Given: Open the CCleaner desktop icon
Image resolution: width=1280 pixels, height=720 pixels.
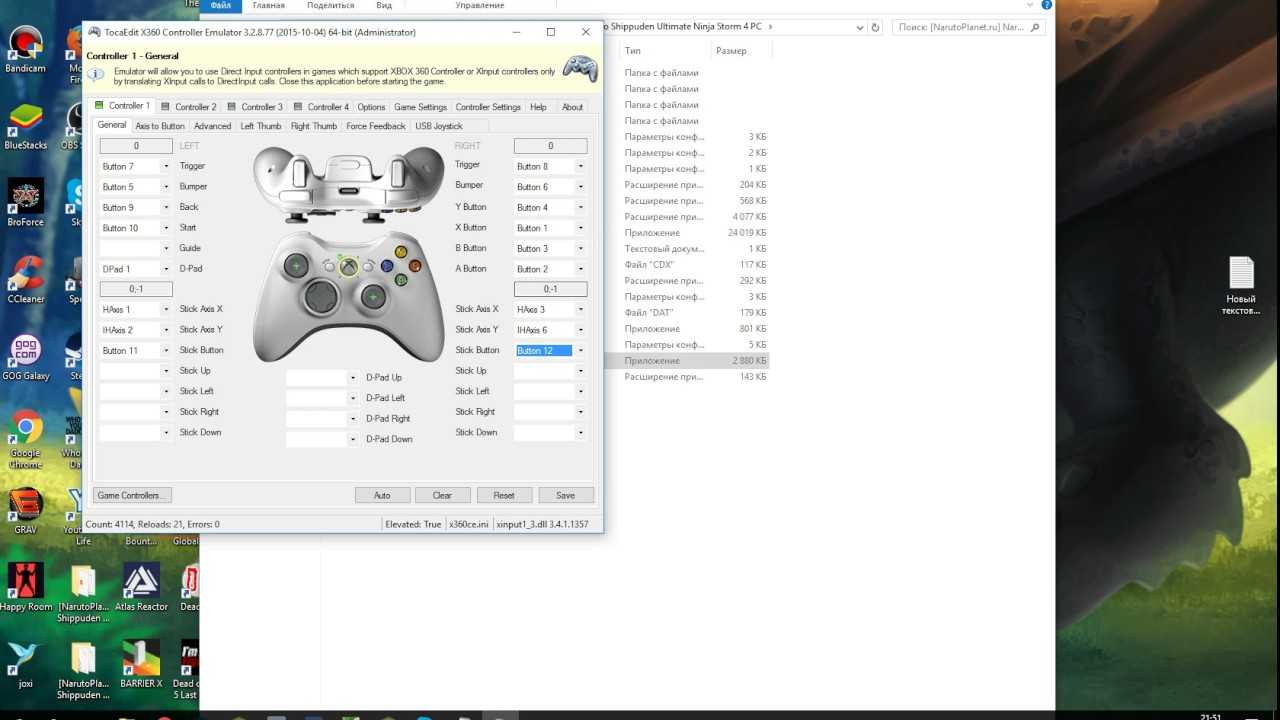Looking at the screenshot, I should [x=25, y=280].
